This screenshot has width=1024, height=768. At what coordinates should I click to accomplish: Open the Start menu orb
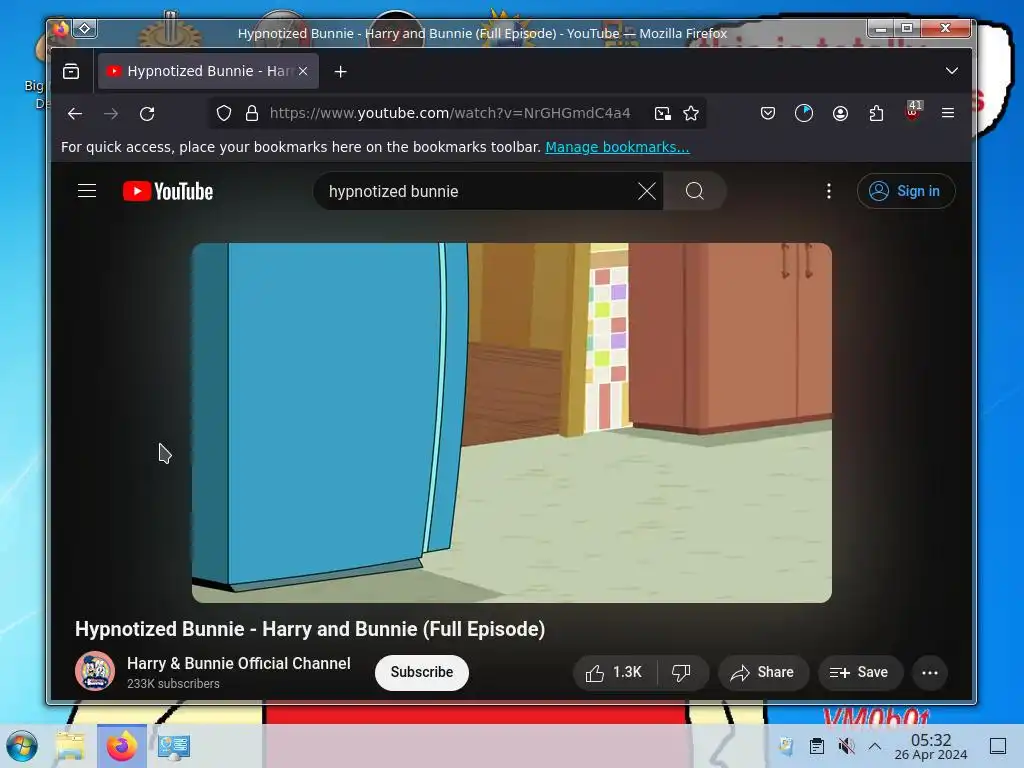pos(22,746)
